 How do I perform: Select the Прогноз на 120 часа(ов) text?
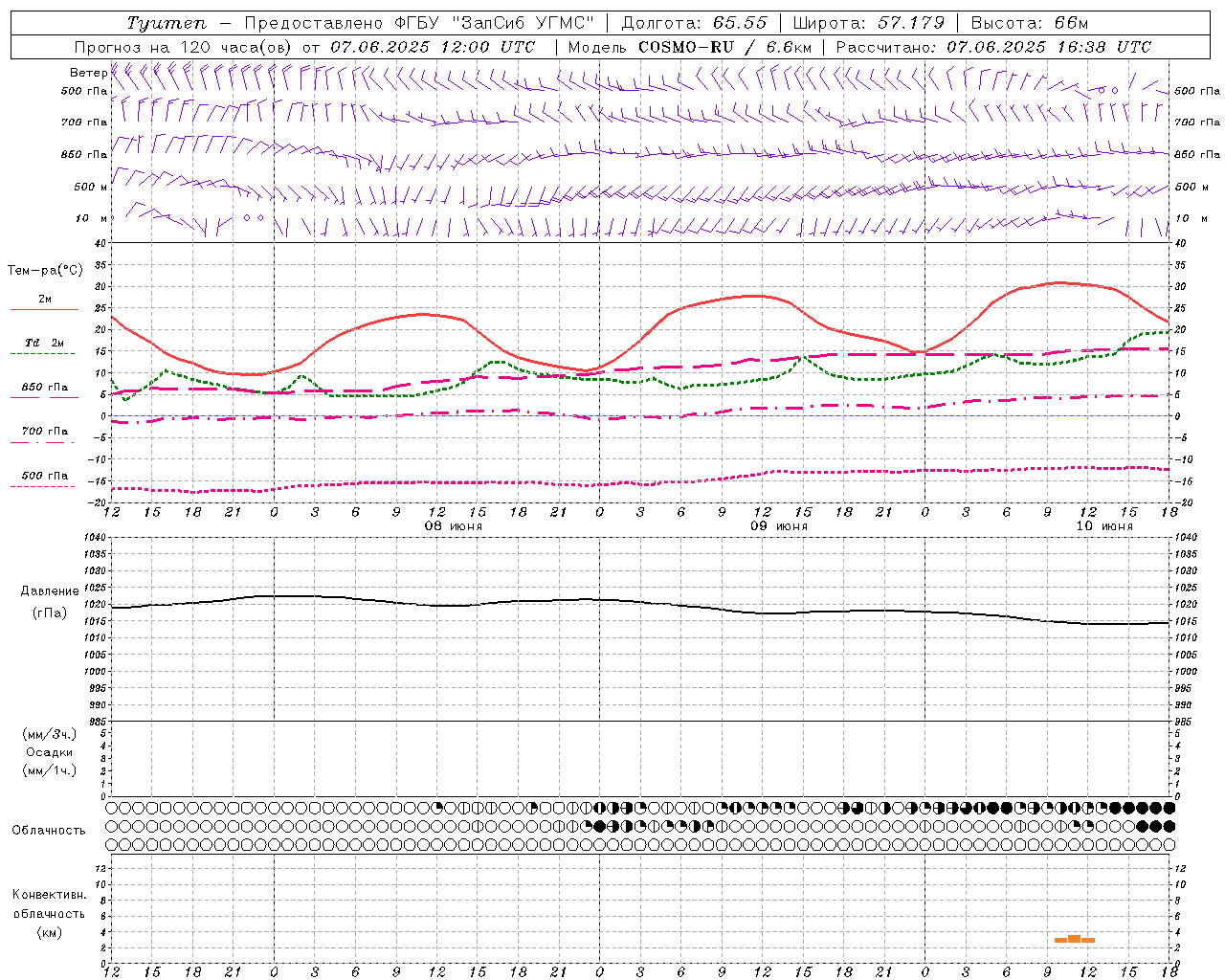pyautogui.click(x=184, y=47)
